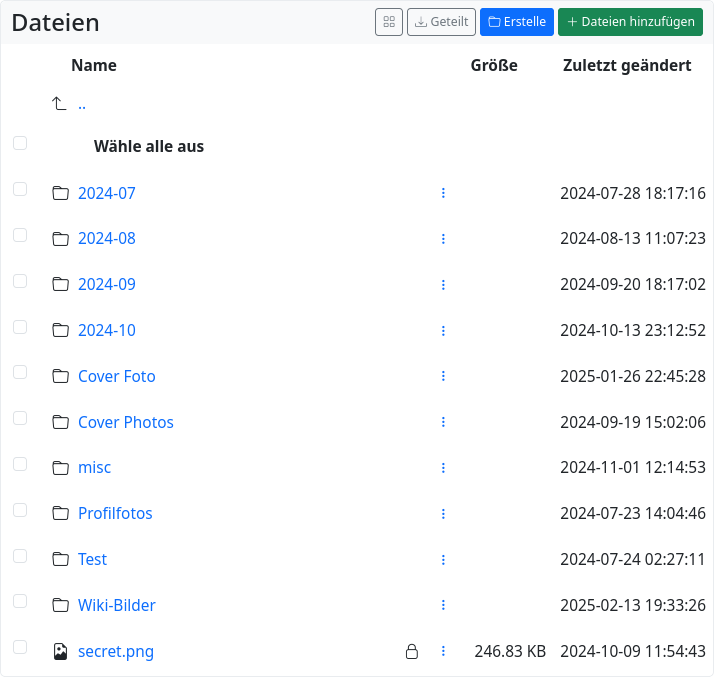Click the Dateien page heading
The height and width of the screenshot is (677, 714).
coord(56,23)
